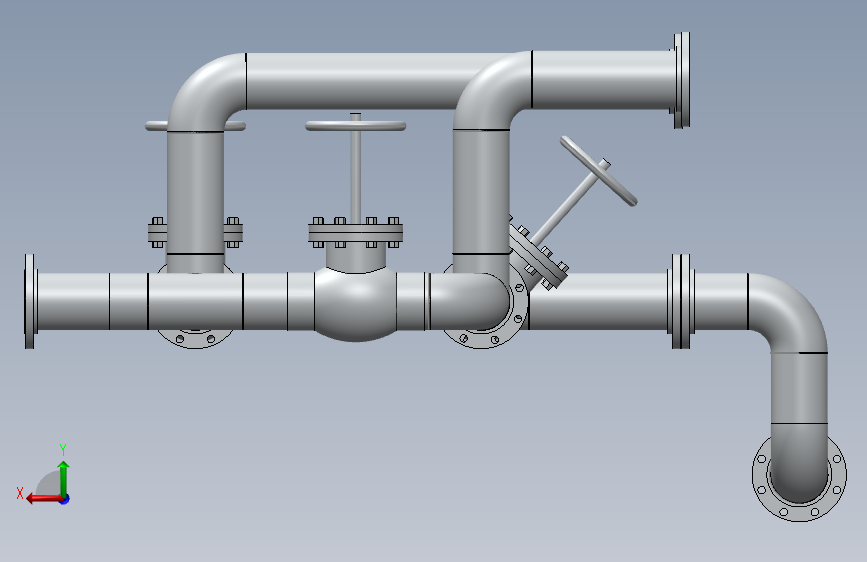Viewport: 867px width, 562px height.
Task: Select the center globe valve's horizontal handwheel
Action: tap(356, 126)
